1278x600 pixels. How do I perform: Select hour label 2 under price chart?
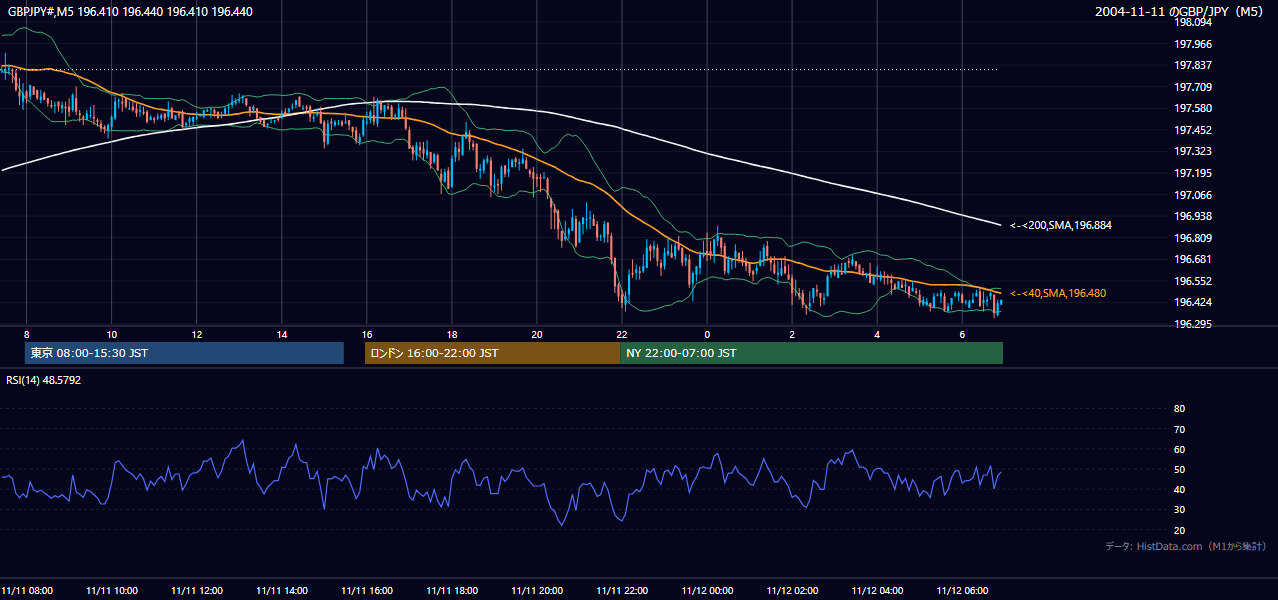click(792, 334)
